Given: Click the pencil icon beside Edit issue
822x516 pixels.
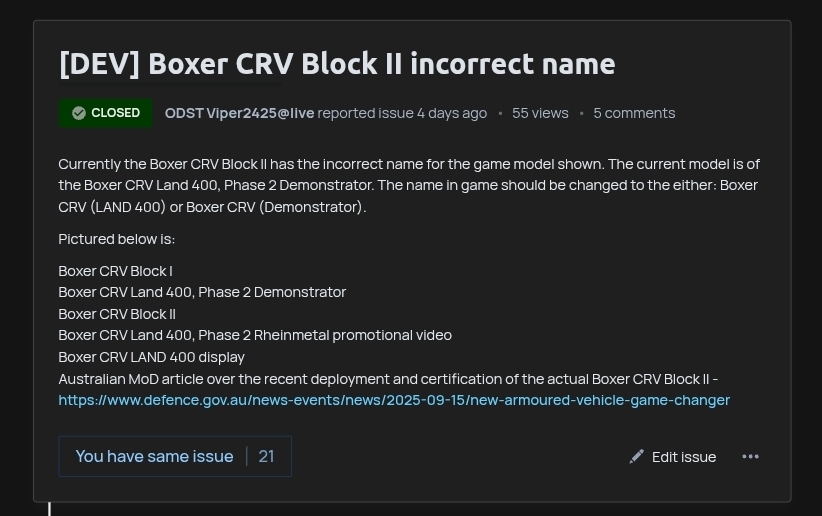Looking at the screenshot, I should click(637, 457).
